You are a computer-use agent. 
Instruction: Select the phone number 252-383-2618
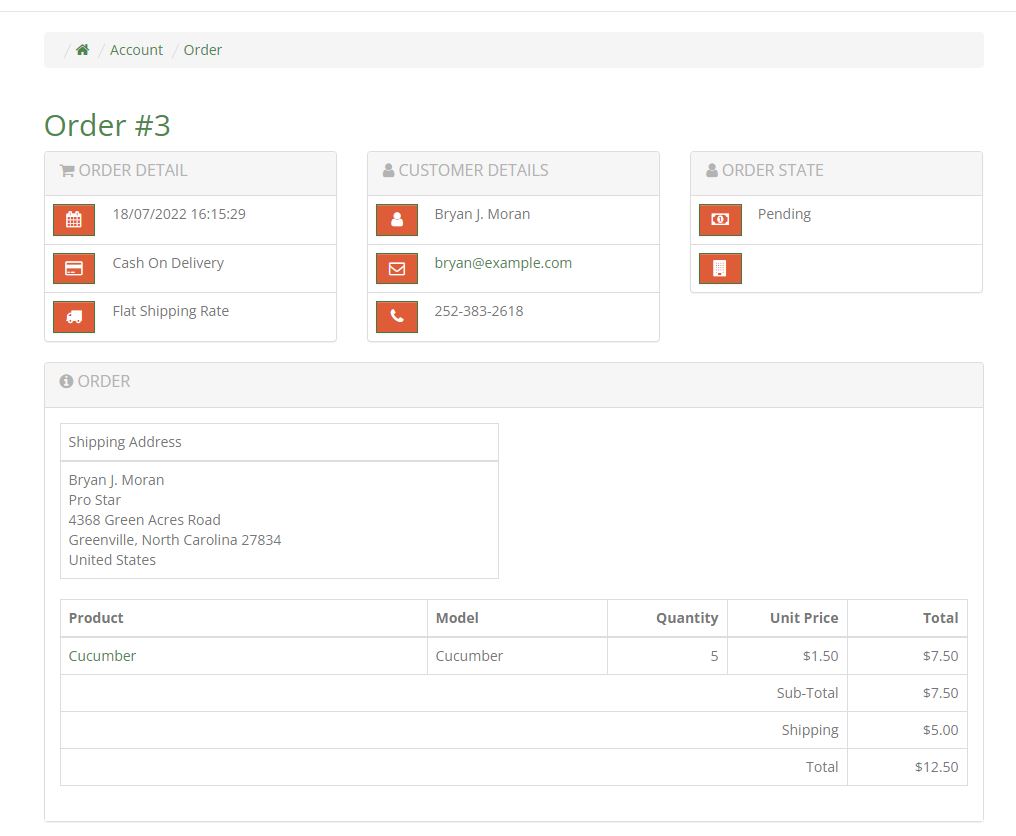478,311
